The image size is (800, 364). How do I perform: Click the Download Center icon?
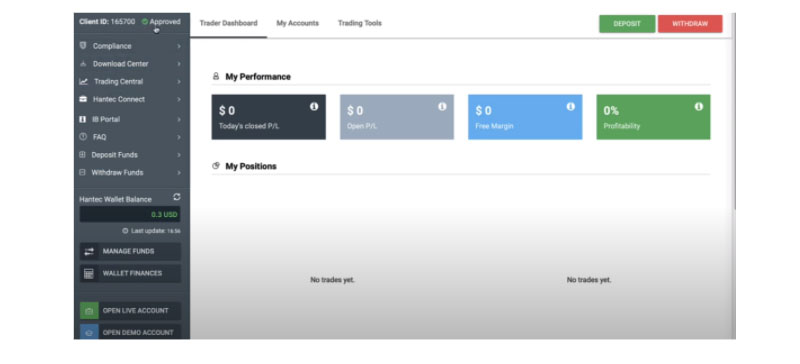click(x=83, y=64)
